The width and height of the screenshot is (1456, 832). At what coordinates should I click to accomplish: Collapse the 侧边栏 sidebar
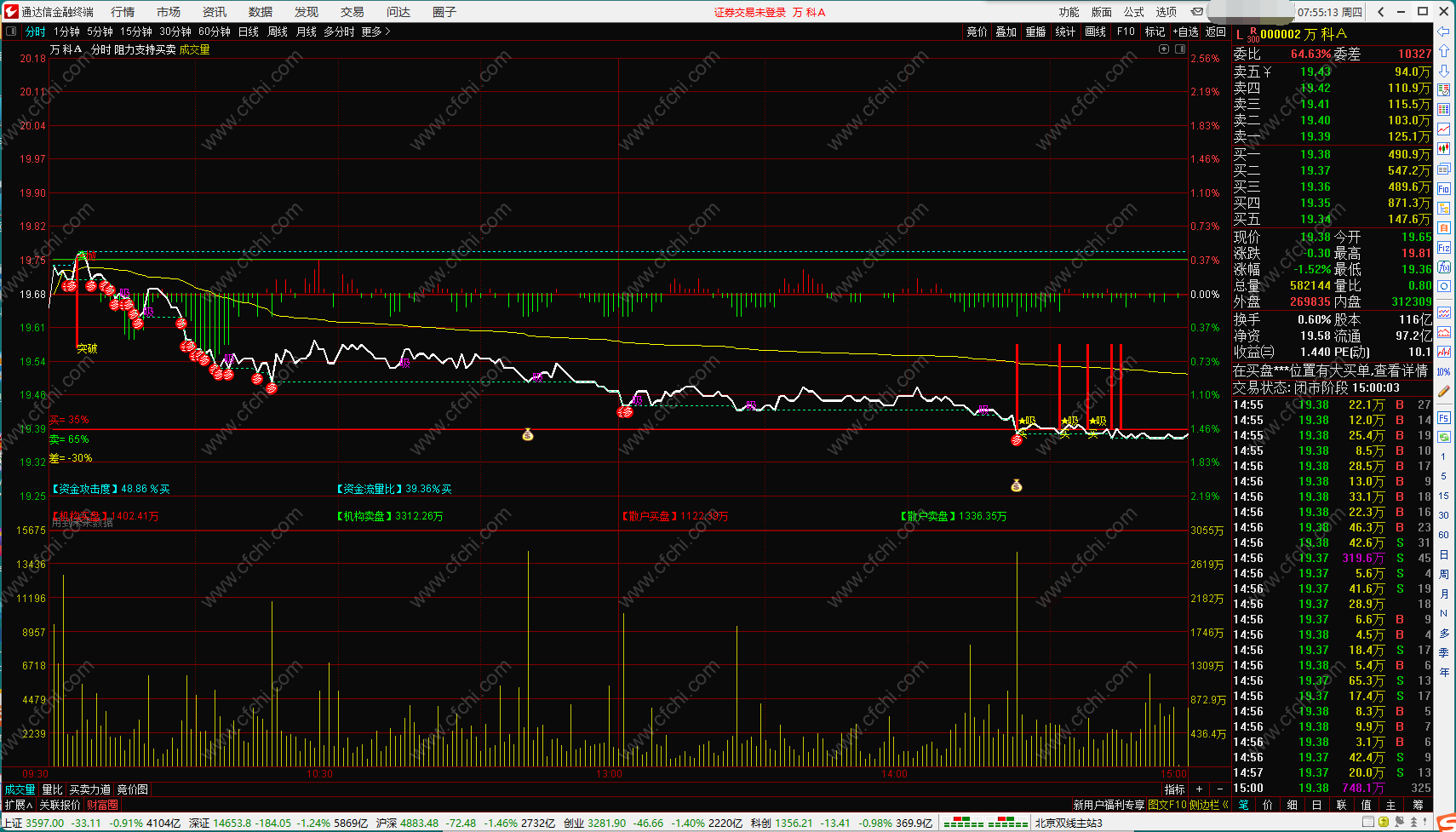coord(1208,805)
